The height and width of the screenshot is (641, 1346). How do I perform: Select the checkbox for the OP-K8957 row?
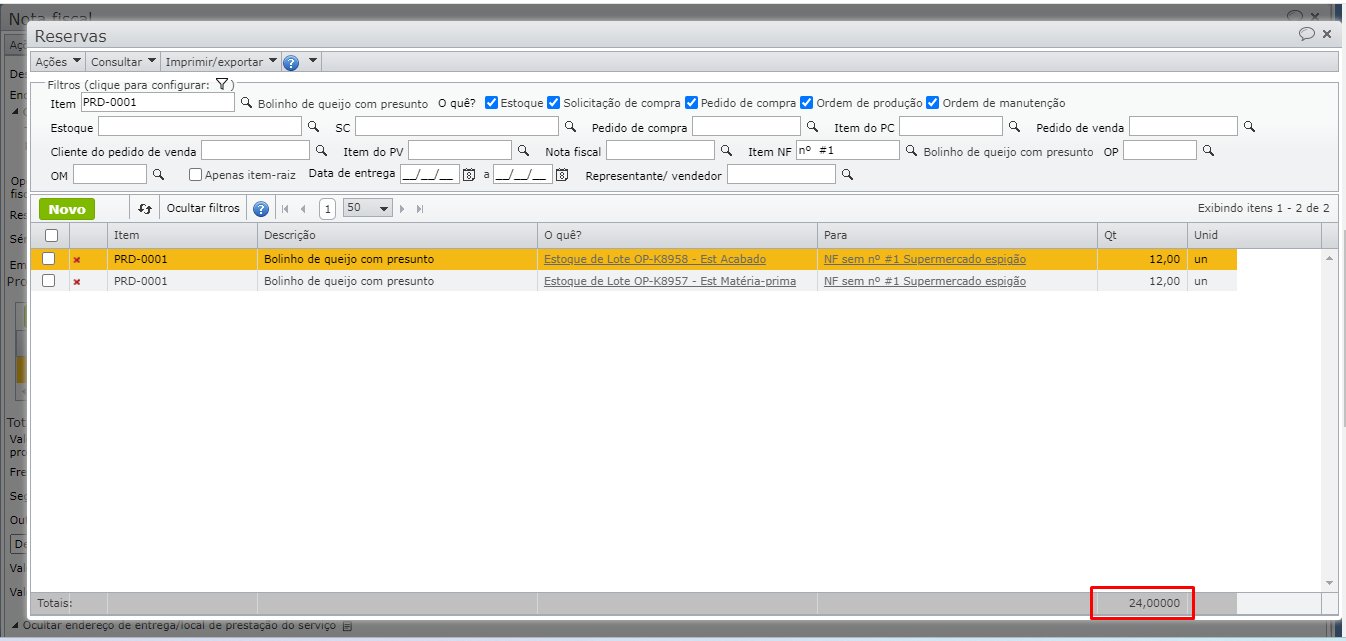click(49, 281)
